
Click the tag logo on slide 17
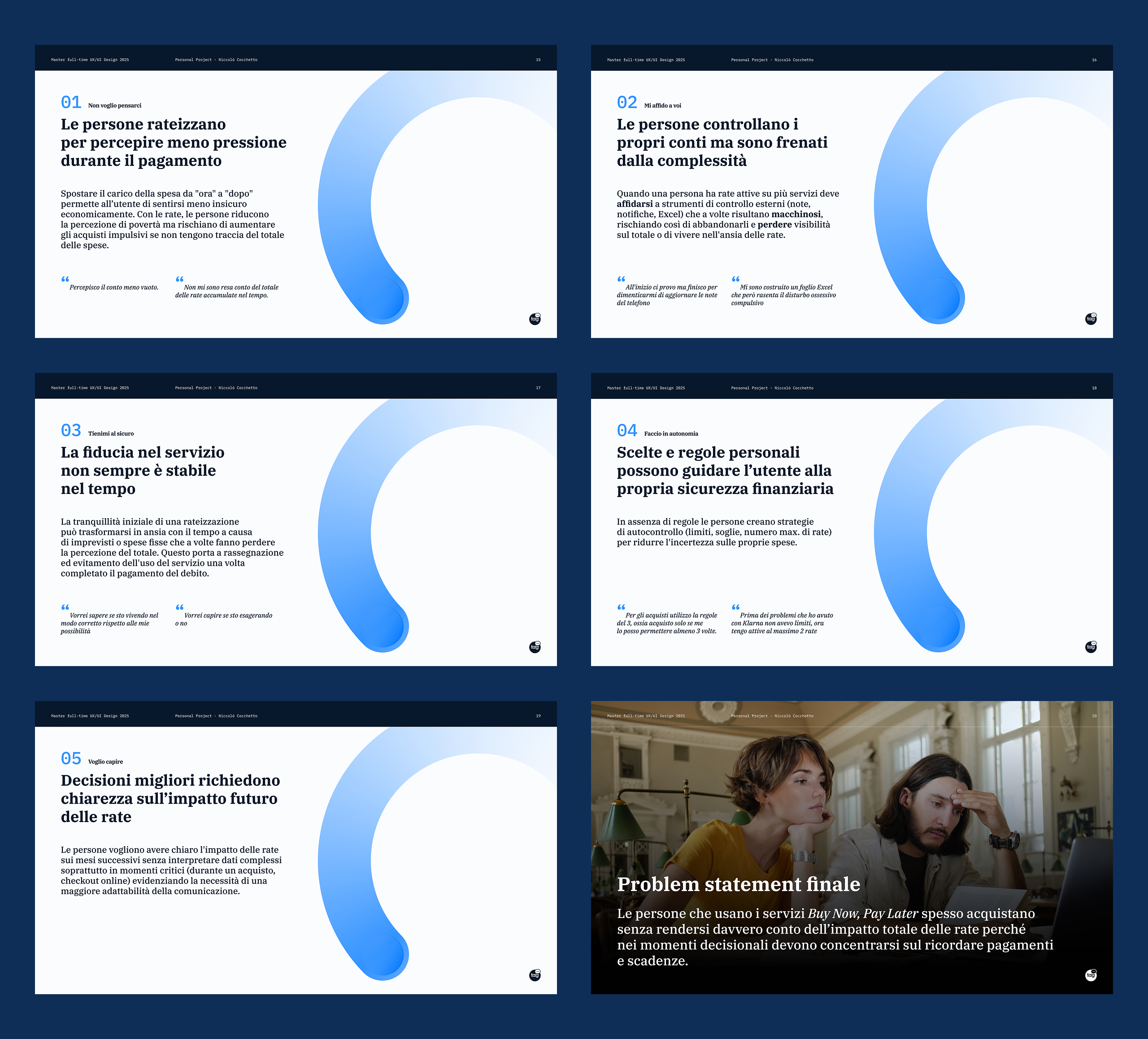pyautogui.click(x=535, y=647)
